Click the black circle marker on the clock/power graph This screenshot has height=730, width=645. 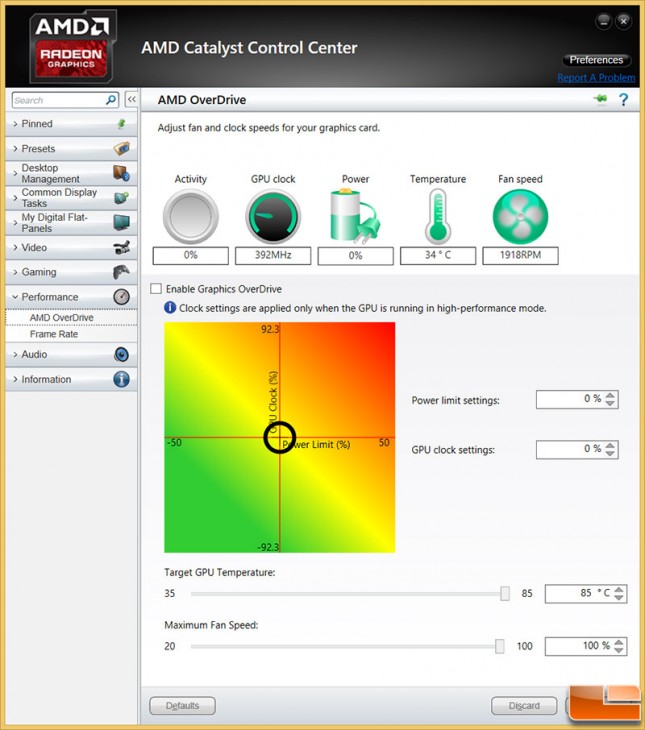[279, 437]
